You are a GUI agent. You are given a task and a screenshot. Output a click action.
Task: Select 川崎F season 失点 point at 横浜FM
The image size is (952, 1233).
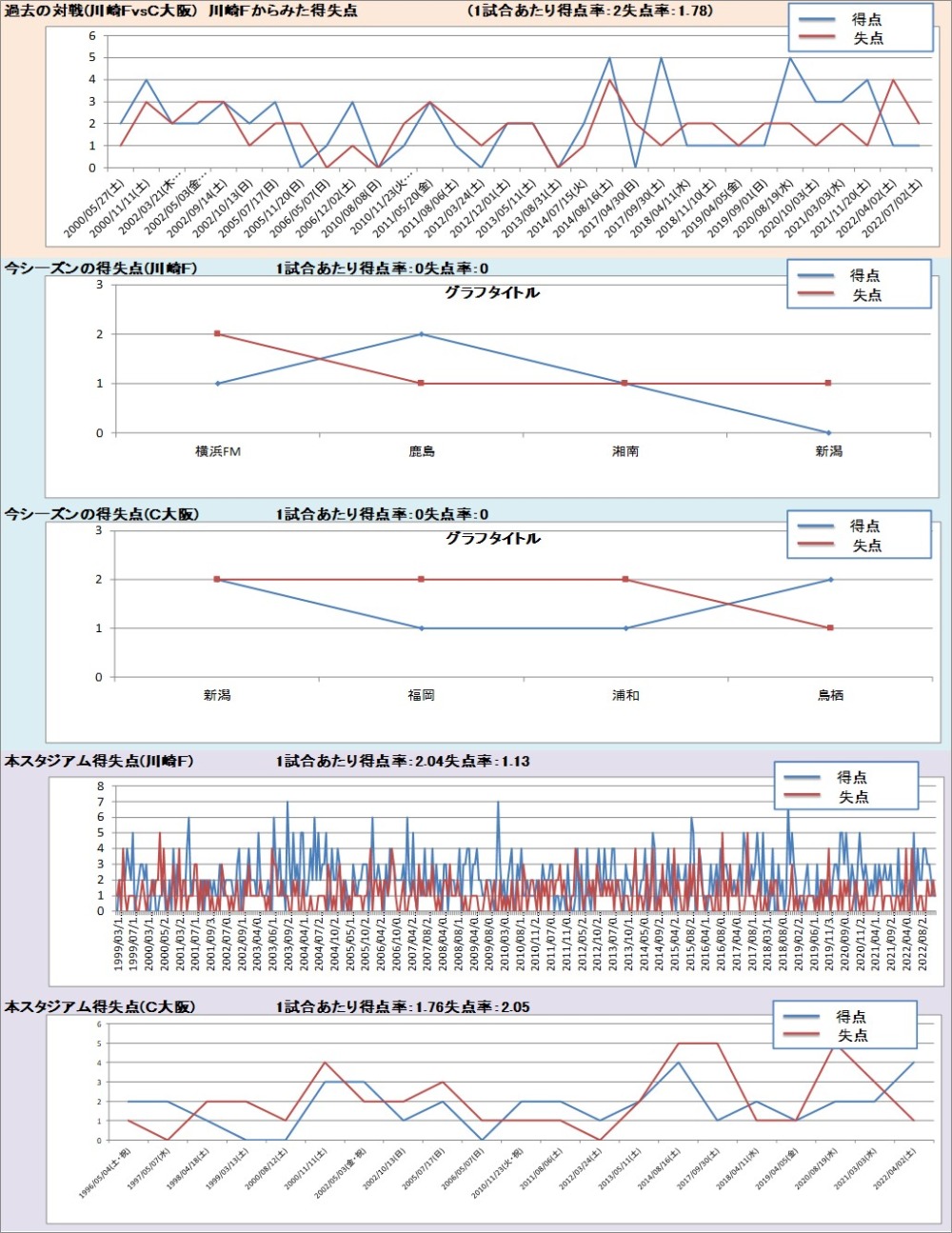point(218,334)
